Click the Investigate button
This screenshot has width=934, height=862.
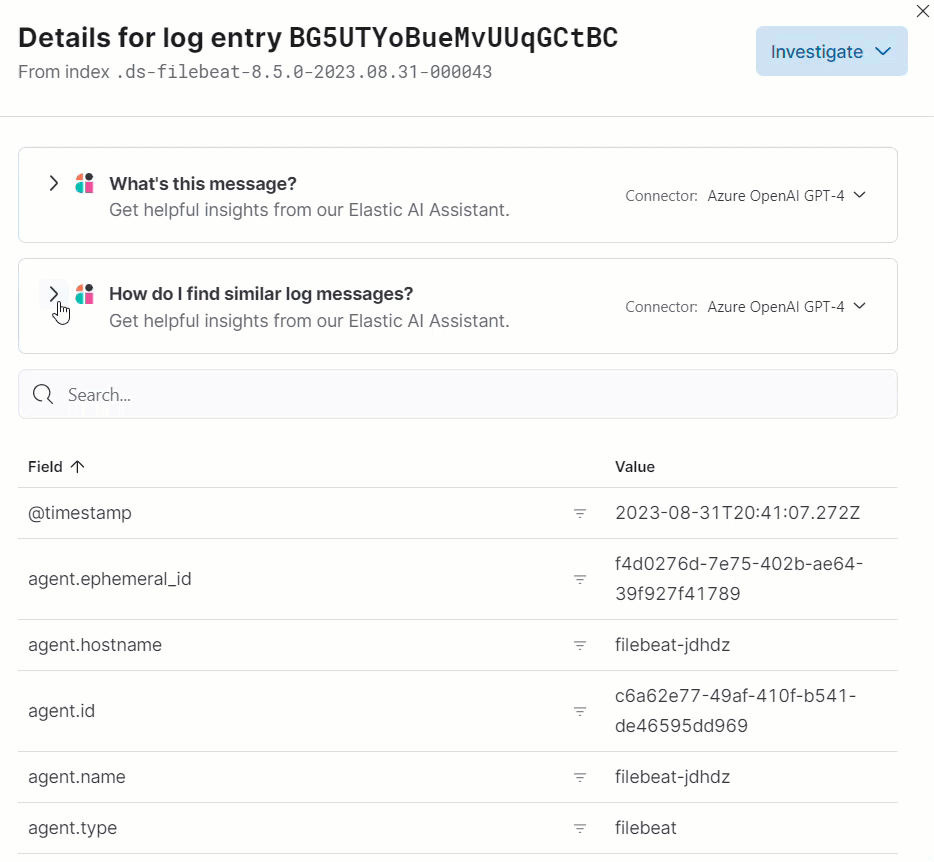tap(831, 51)
